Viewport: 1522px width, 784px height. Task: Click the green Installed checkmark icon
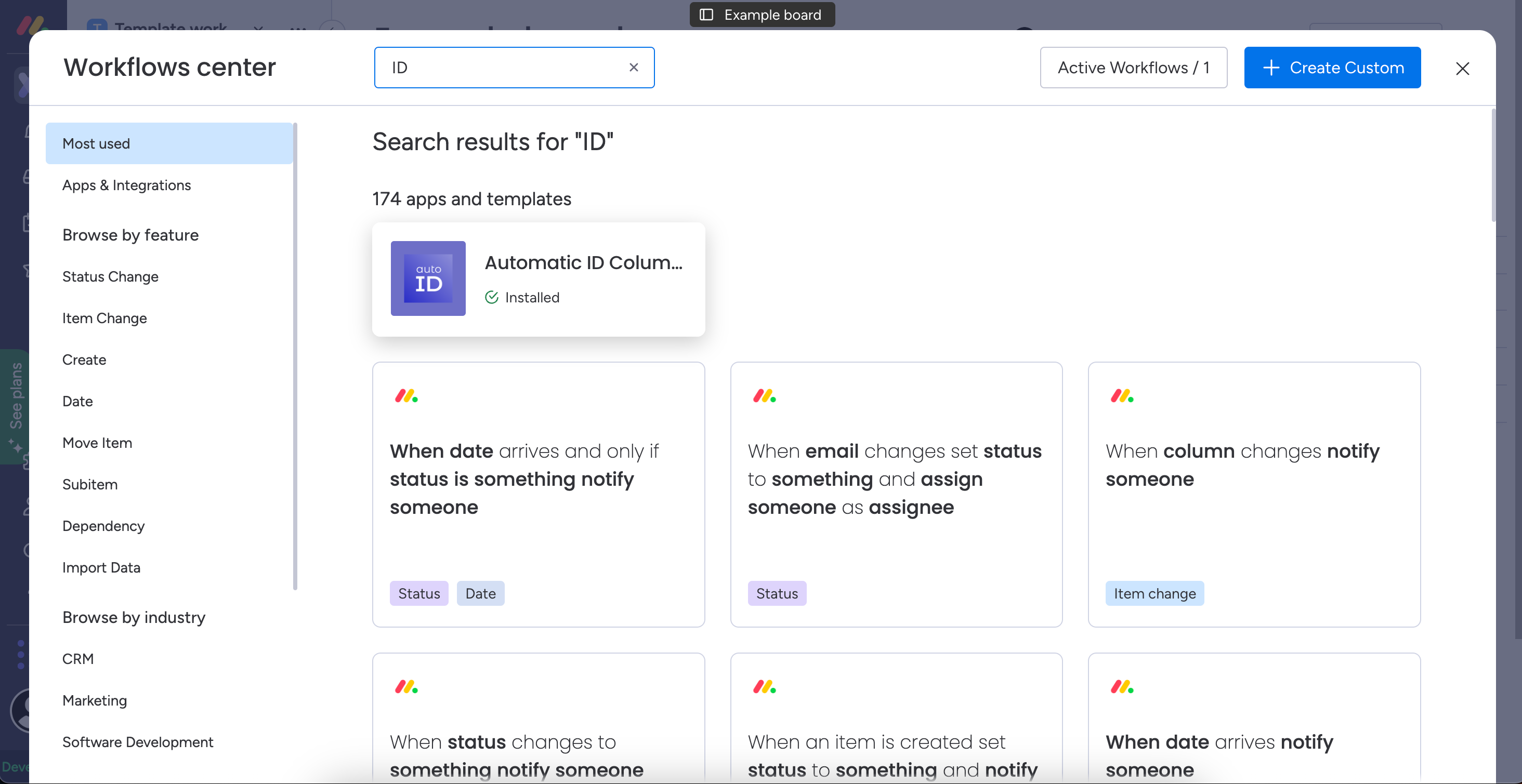pyautogui.click(x=492, y=297)
